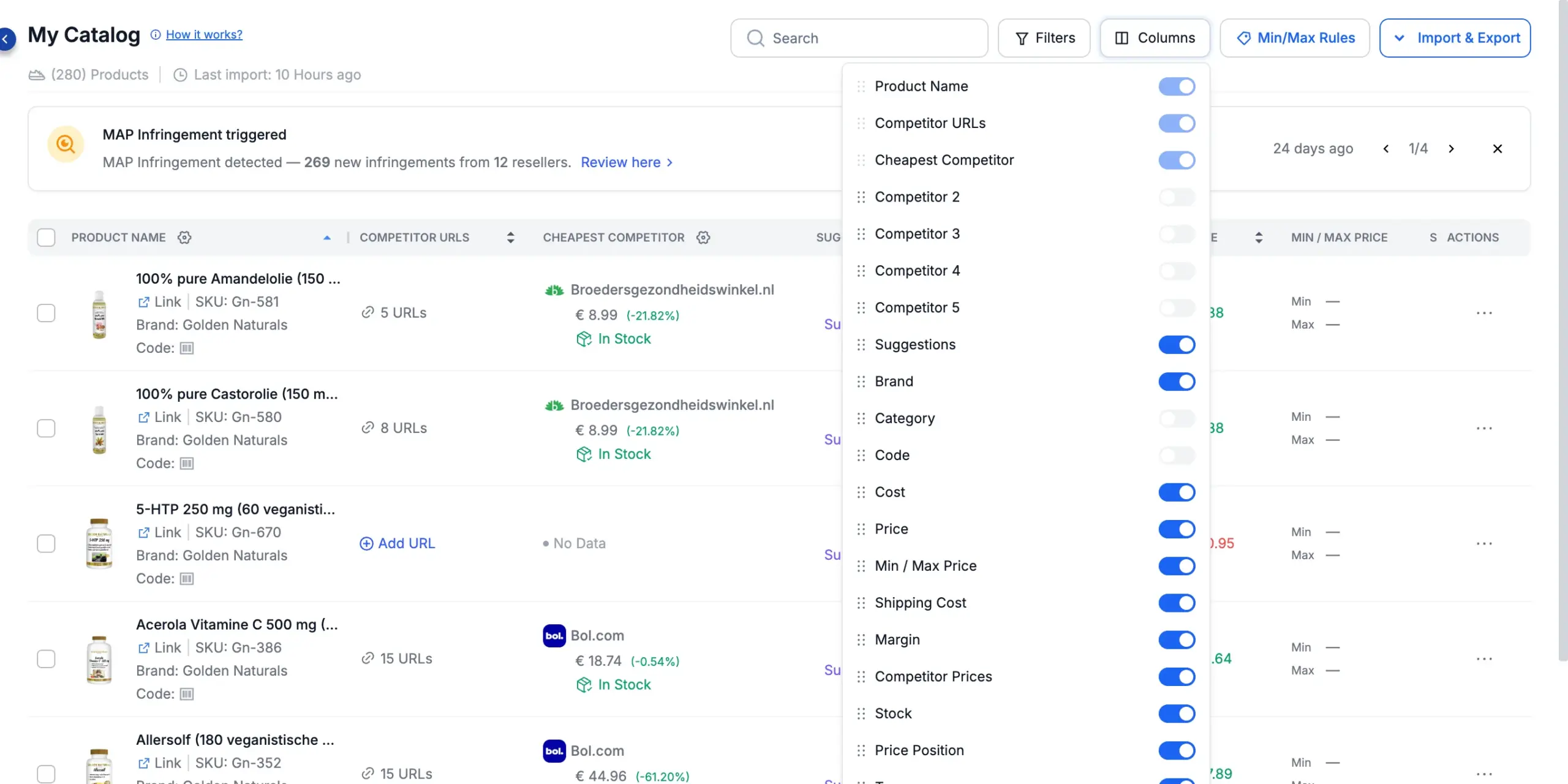Image resolution: width=1568 pixels, height=784 pixels.
Task: Open the Min/Max Rules button
Action: 1295,38
